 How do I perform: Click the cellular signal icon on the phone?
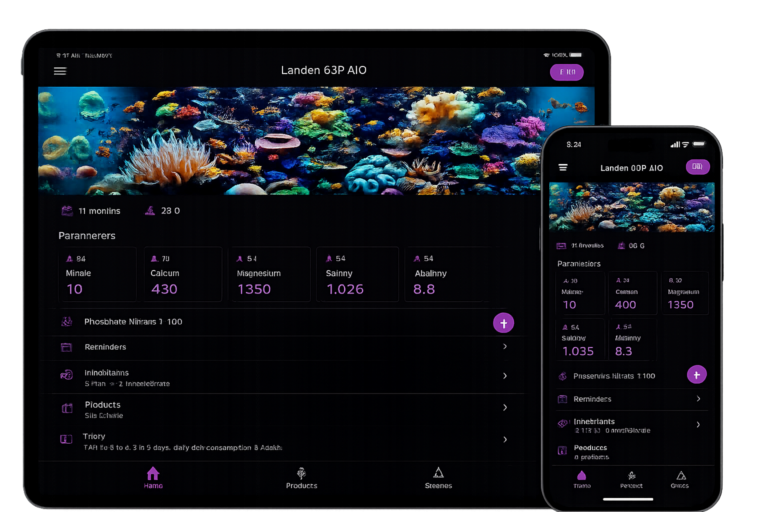pos(675,145)
